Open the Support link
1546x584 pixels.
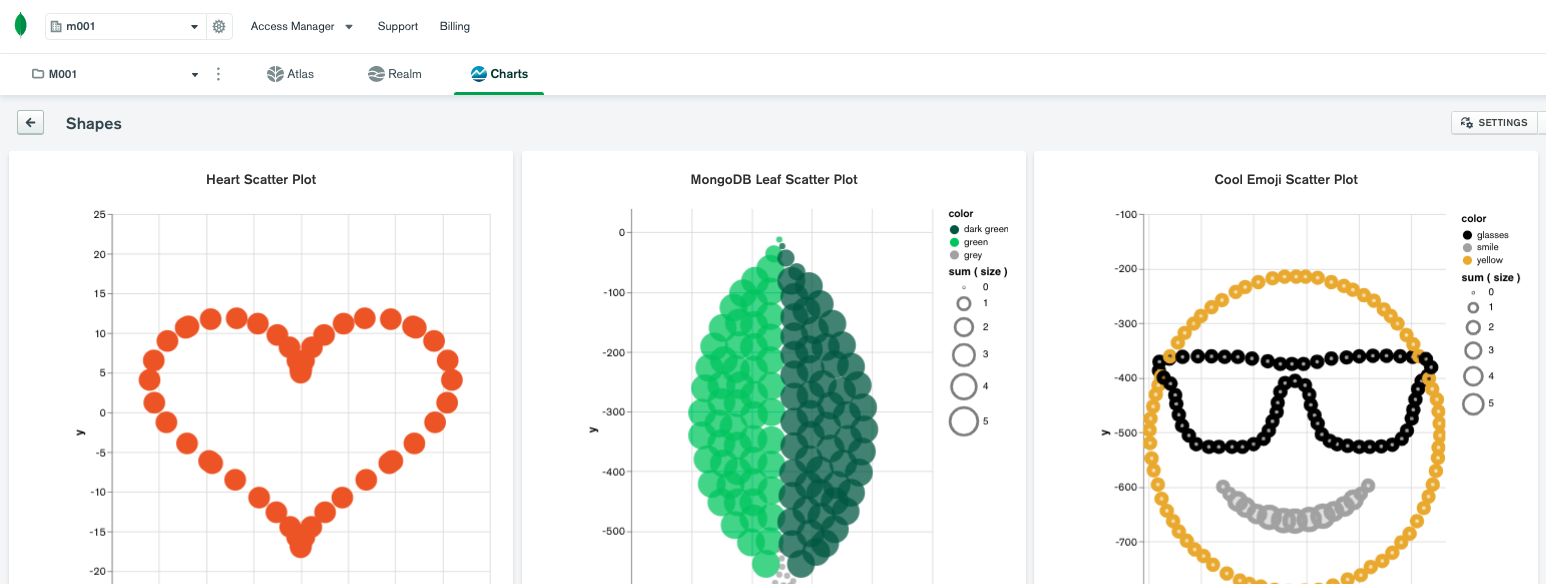[398, 27]
